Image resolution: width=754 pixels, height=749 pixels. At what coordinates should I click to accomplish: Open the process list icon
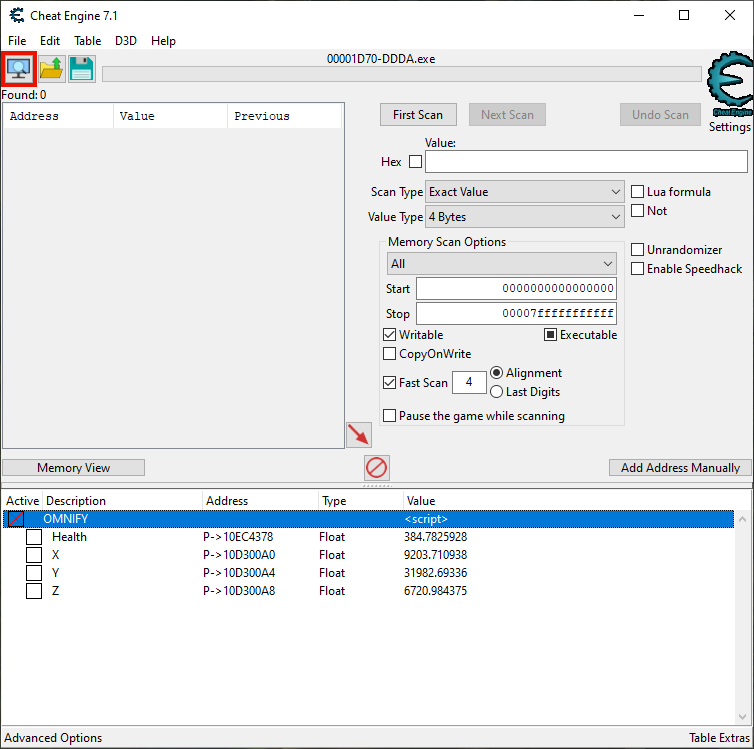pos(19,69)
